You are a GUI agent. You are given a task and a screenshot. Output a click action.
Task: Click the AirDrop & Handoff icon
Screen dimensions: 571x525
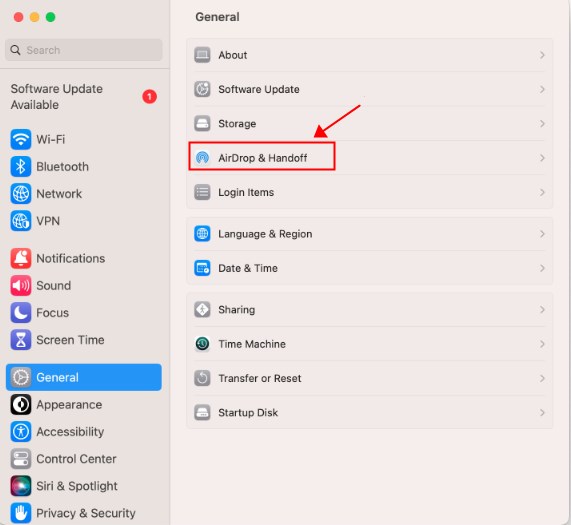pyautogui.click(x=202, y=158)
